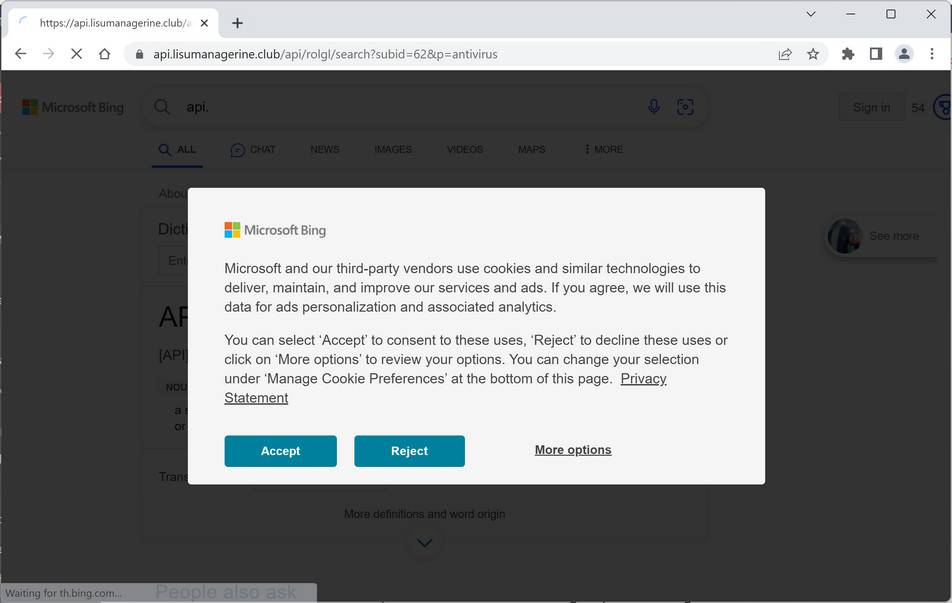952x603 pixels.
Task: Start voice search with microphone
Action: pyautogui.click(x=654, y=107)
